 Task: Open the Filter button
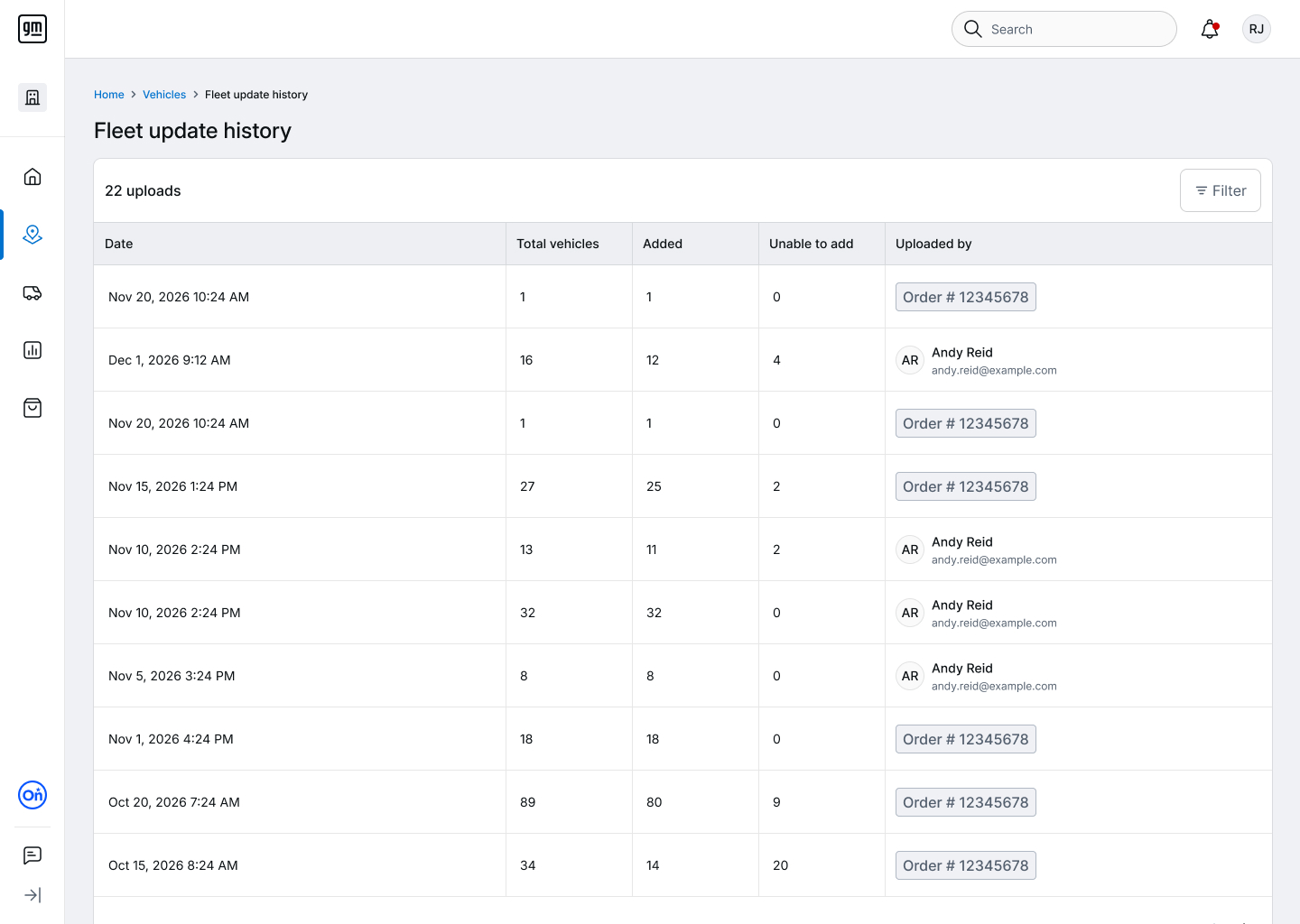click(1221, 190)
